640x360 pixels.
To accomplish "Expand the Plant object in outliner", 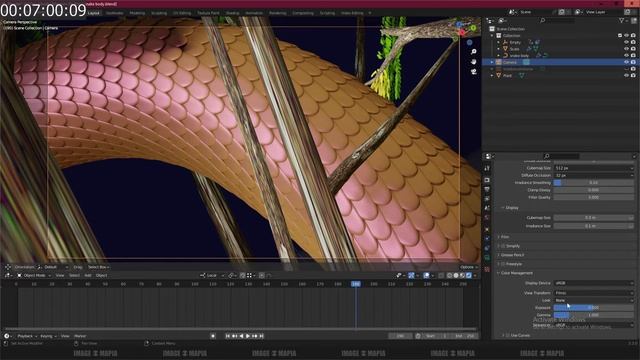I will tap(492, 76).
